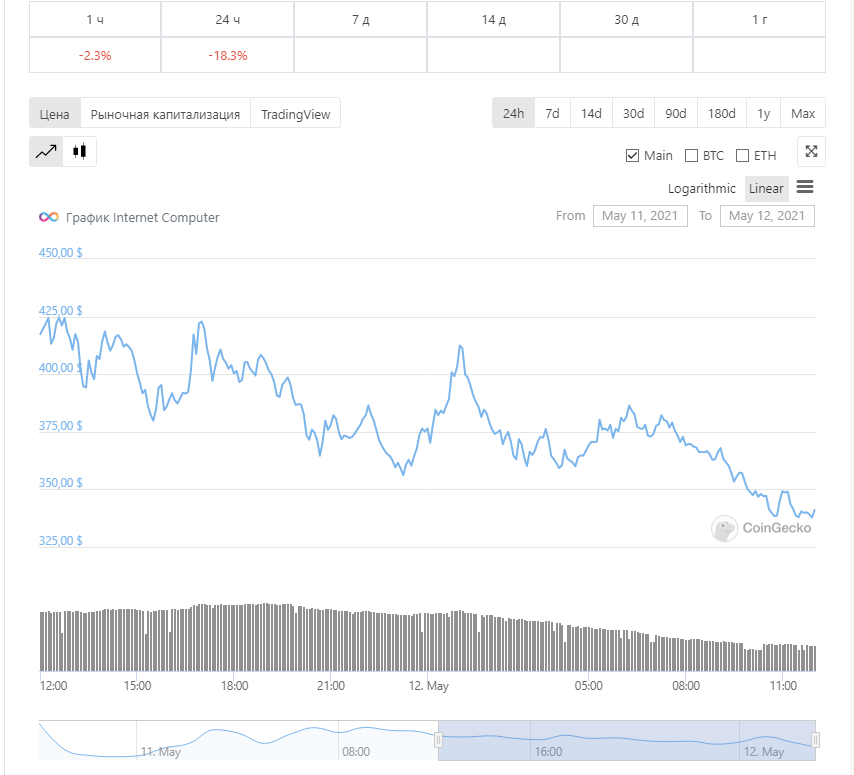Click the shaded navigator selection area
The width and height of the screenshot is (854, 775).
click(x=627, y=740)
